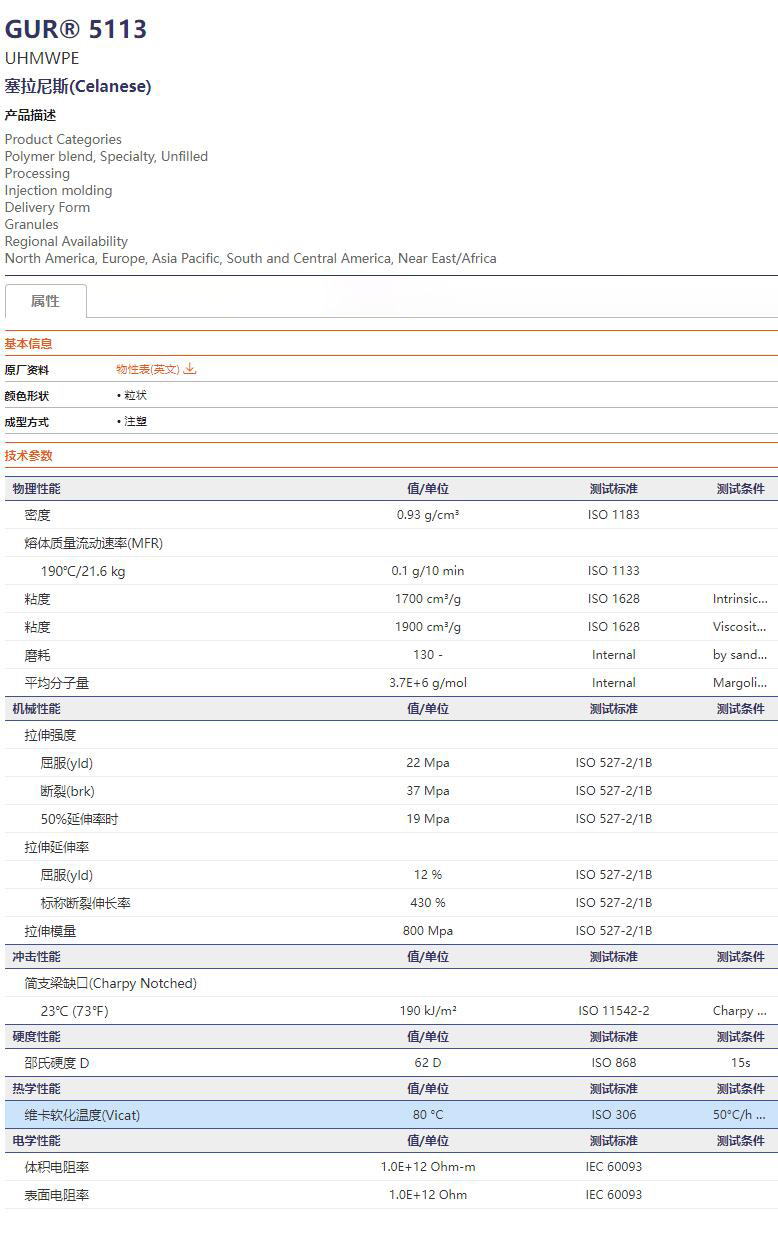Click the 12 % yield elongation value
Image resolution: width=778 pixels, height=1238 pixels.
(428, 875)
